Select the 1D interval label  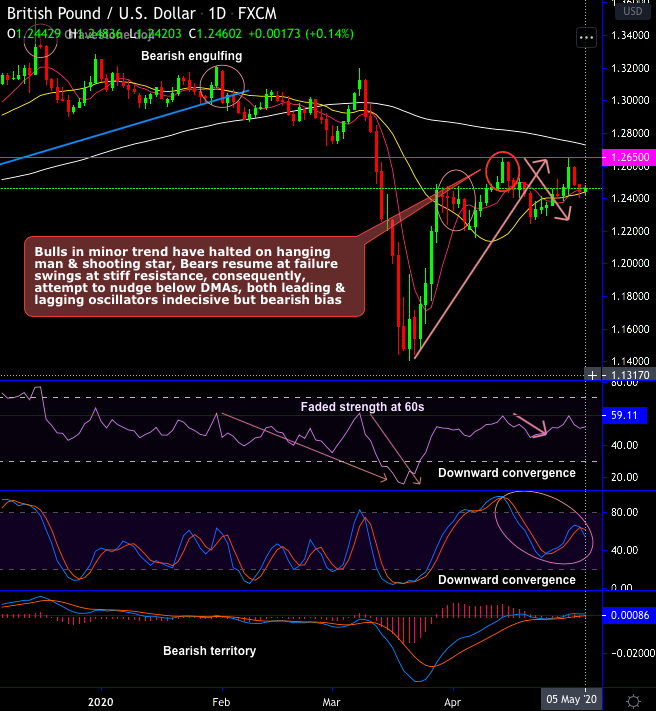[x=217, y=14]
